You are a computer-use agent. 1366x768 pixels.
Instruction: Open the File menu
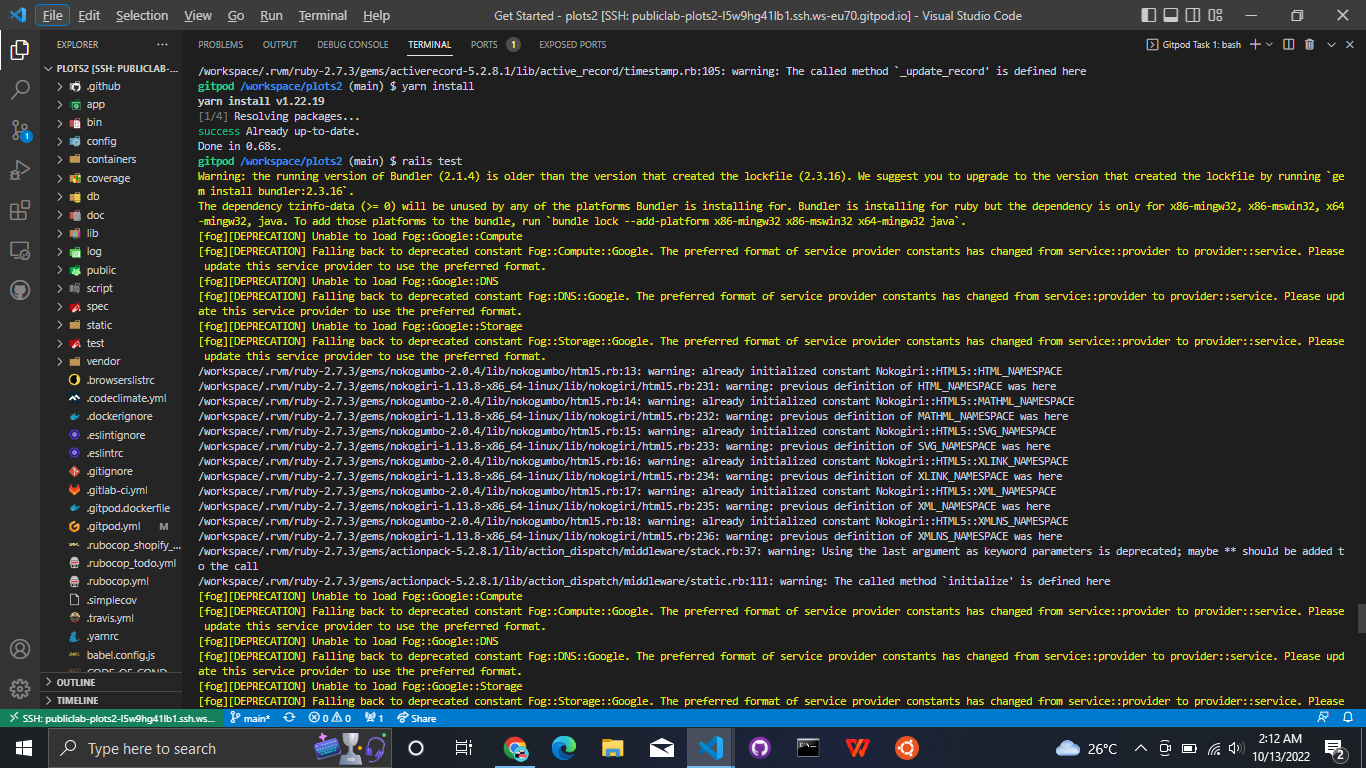52,16
